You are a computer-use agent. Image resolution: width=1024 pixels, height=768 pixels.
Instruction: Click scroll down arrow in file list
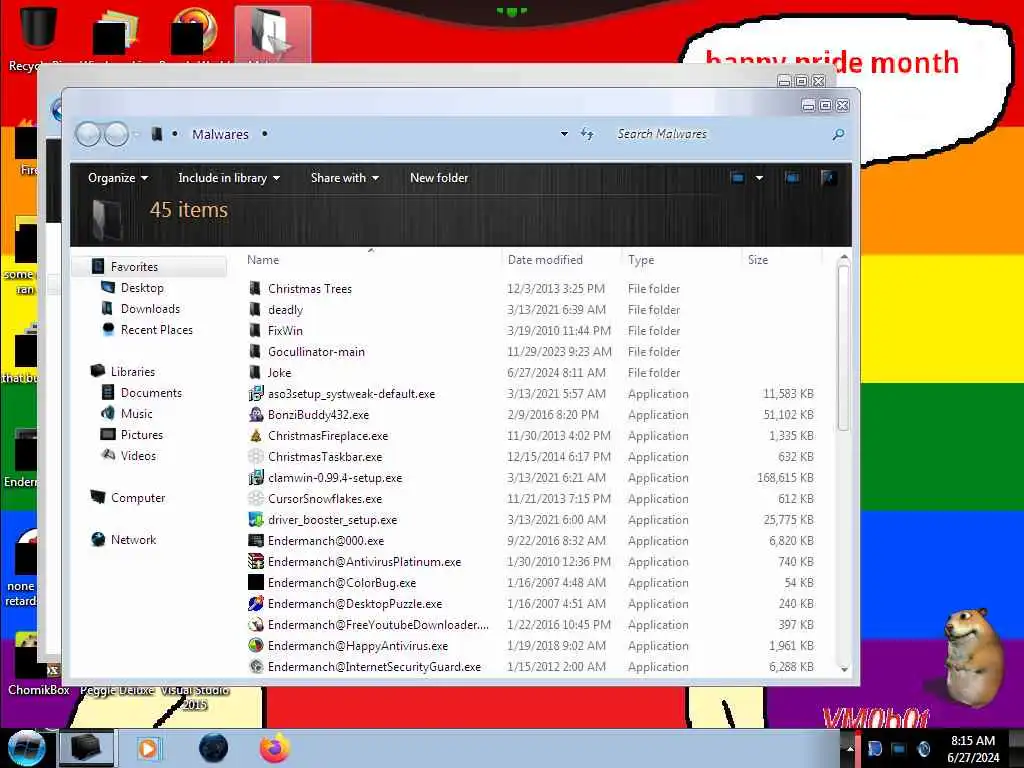coord(844,669)
